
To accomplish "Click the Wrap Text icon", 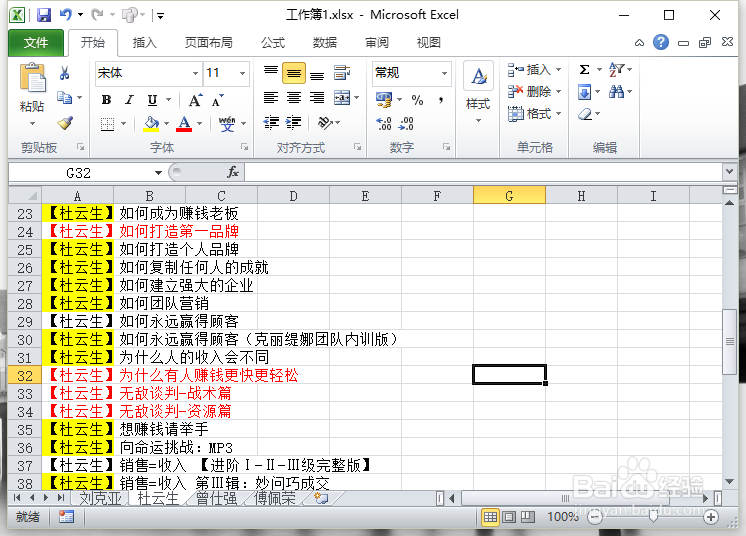I will (x=342, y=73).
